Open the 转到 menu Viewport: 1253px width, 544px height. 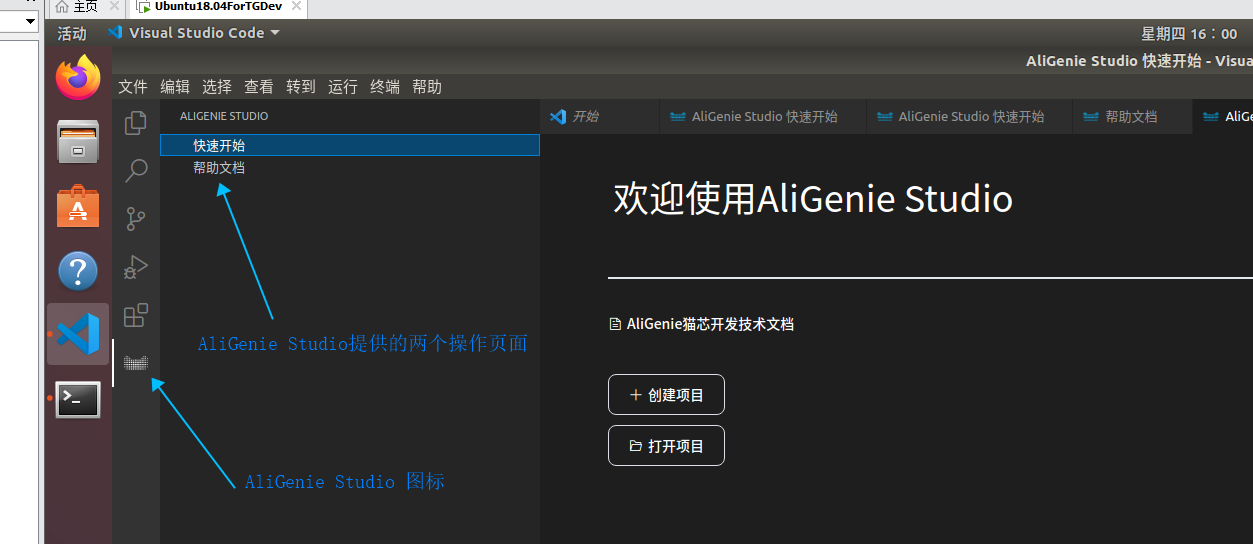tap(301, 87)
